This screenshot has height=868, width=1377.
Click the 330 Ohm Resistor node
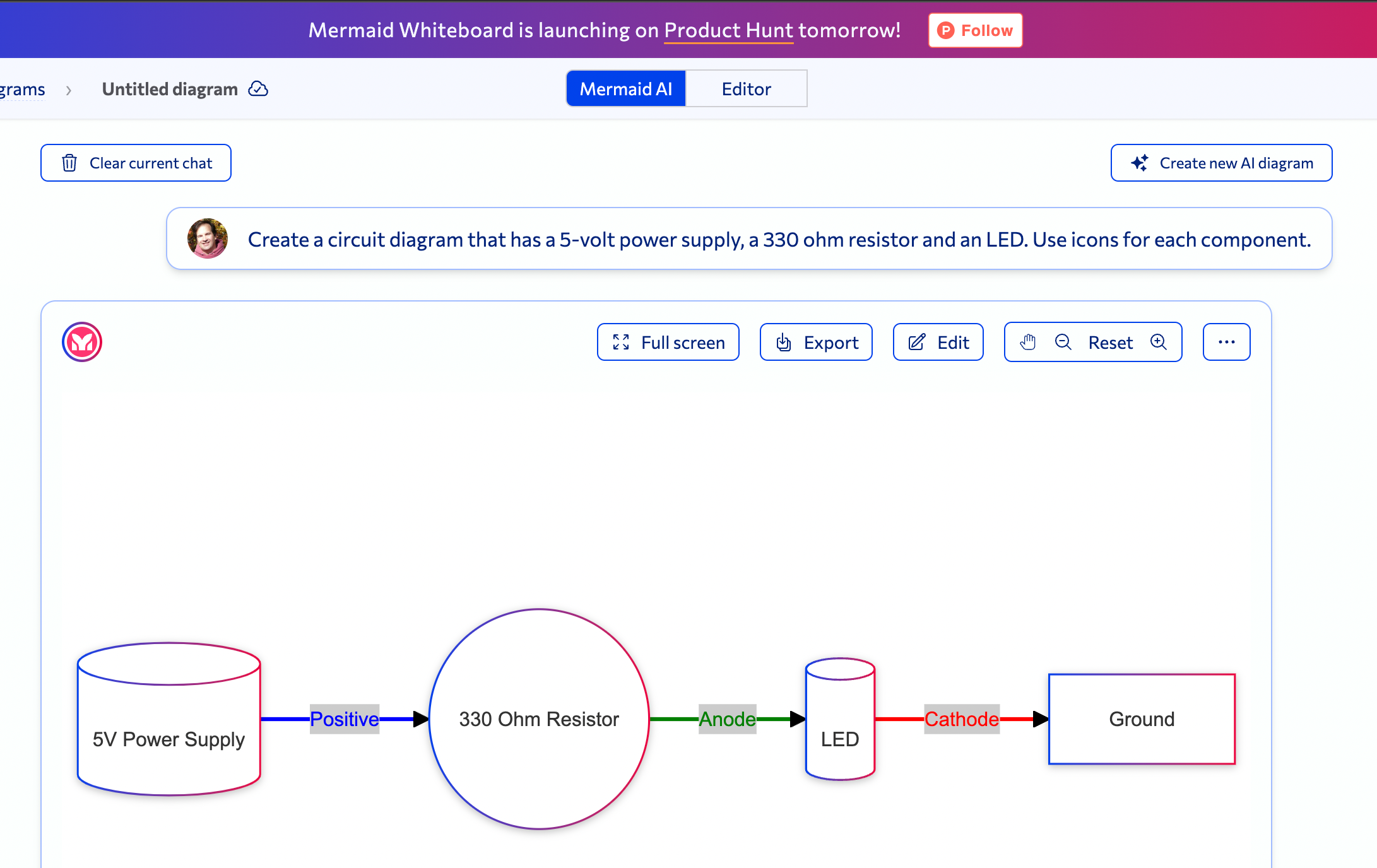539,718
